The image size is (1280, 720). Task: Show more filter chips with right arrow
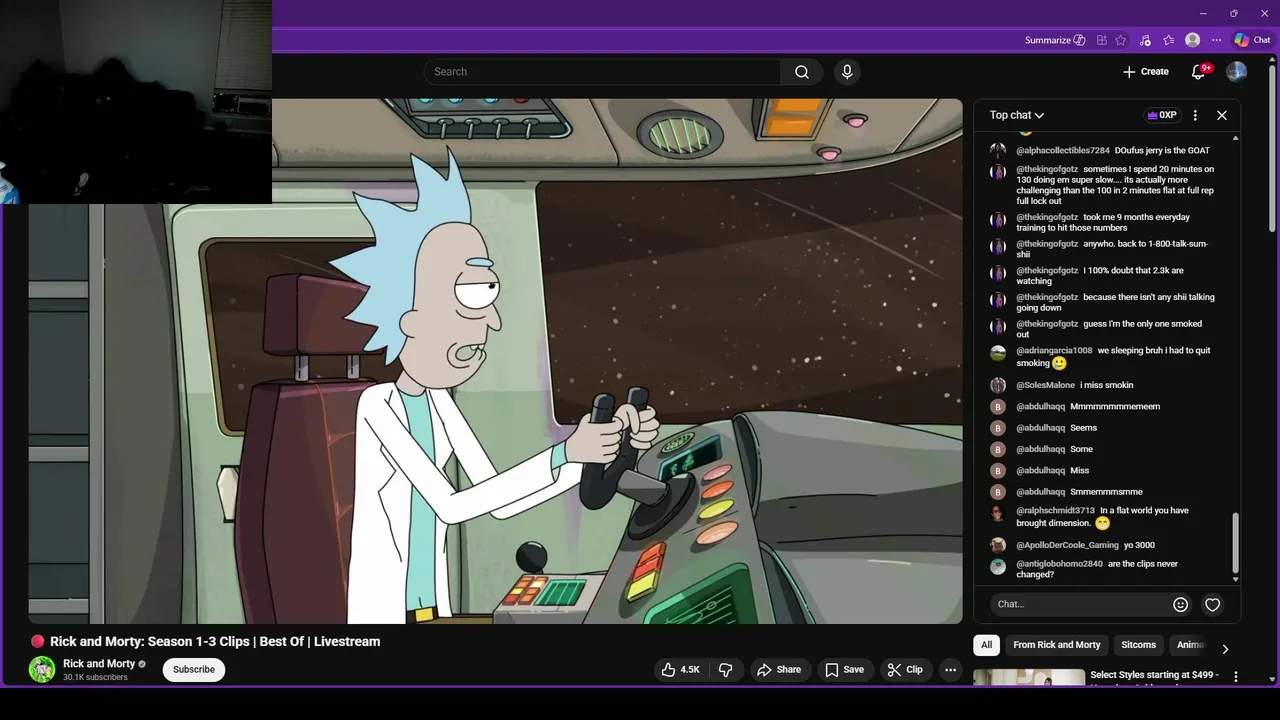pos(1225,649)
